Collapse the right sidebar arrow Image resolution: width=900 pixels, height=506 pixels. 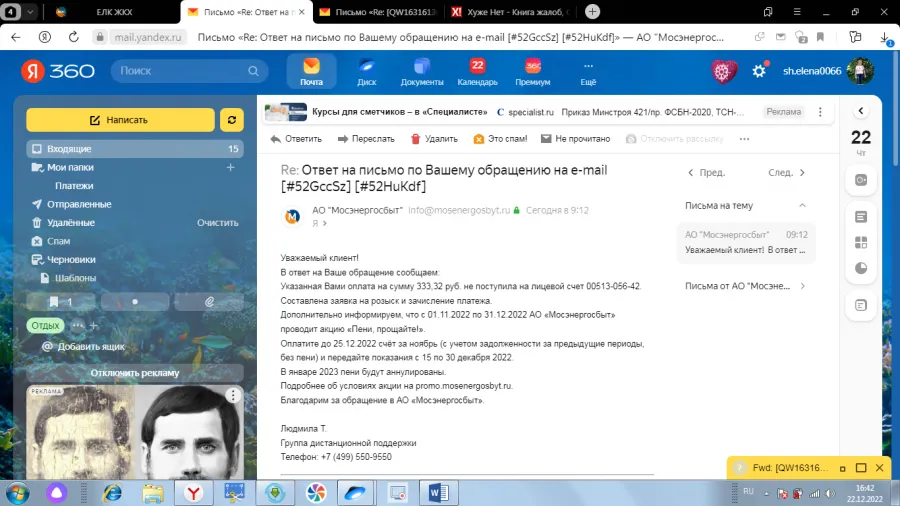pyautogui.click(x=860, y=111)
